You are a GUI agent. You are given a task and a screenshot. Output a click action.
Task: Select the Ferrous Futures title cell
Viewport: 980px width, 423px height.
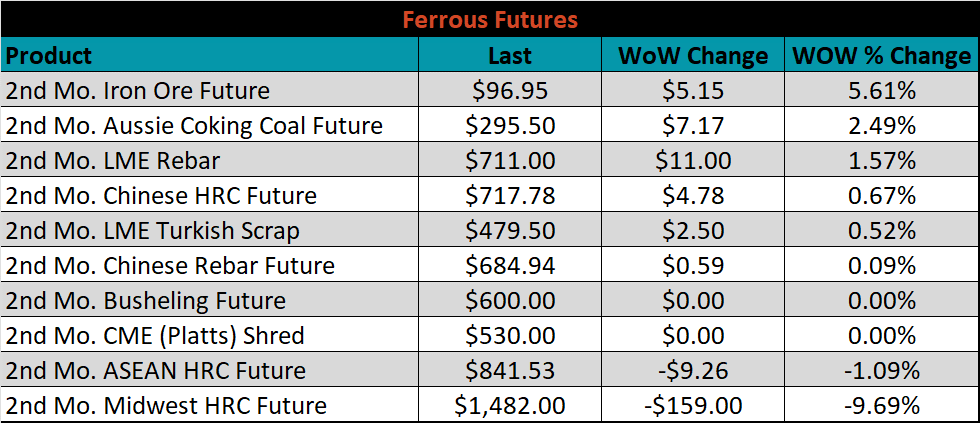tap(490, 19)
